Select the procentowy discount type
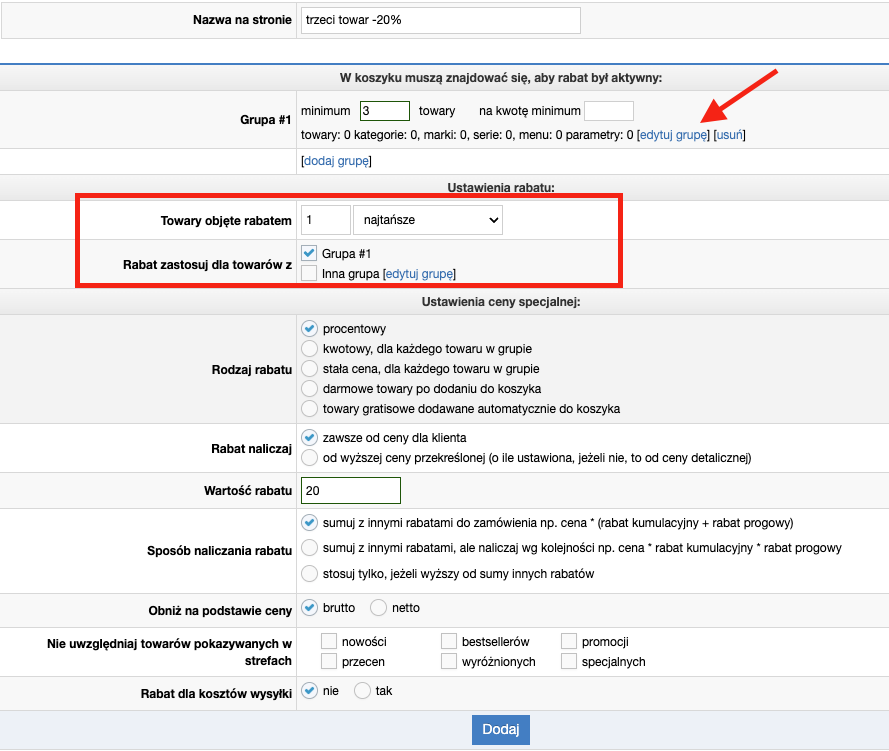Screen dimensions: 889x751 pyautogui.click(x=309, y=329)
